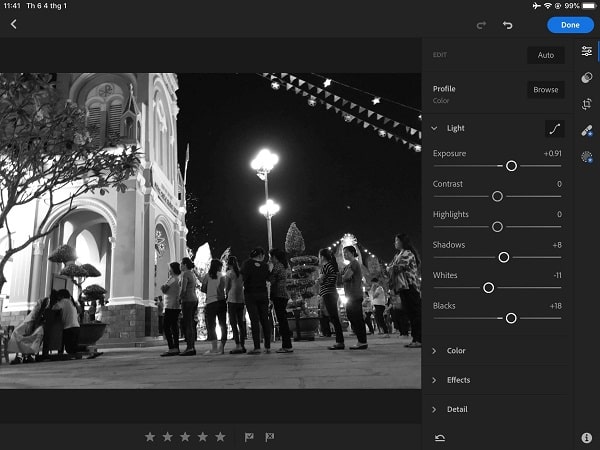This screenshot has width=600, height=450.
Task: Expand the Detail section
Action: pos(434,409)
